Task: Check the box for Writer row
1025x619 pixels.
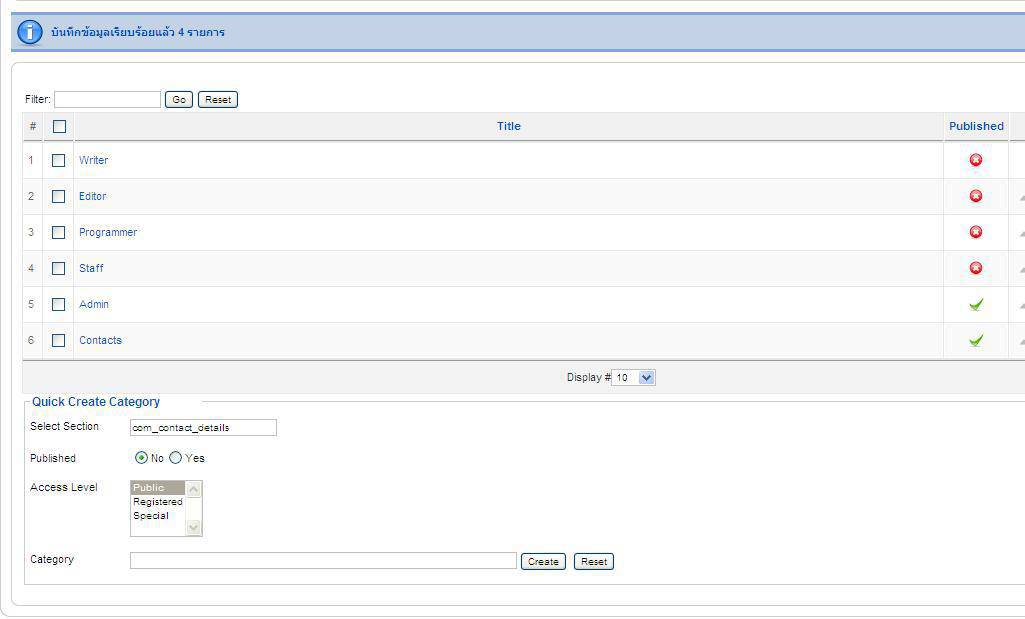Action: click(58, 160)
